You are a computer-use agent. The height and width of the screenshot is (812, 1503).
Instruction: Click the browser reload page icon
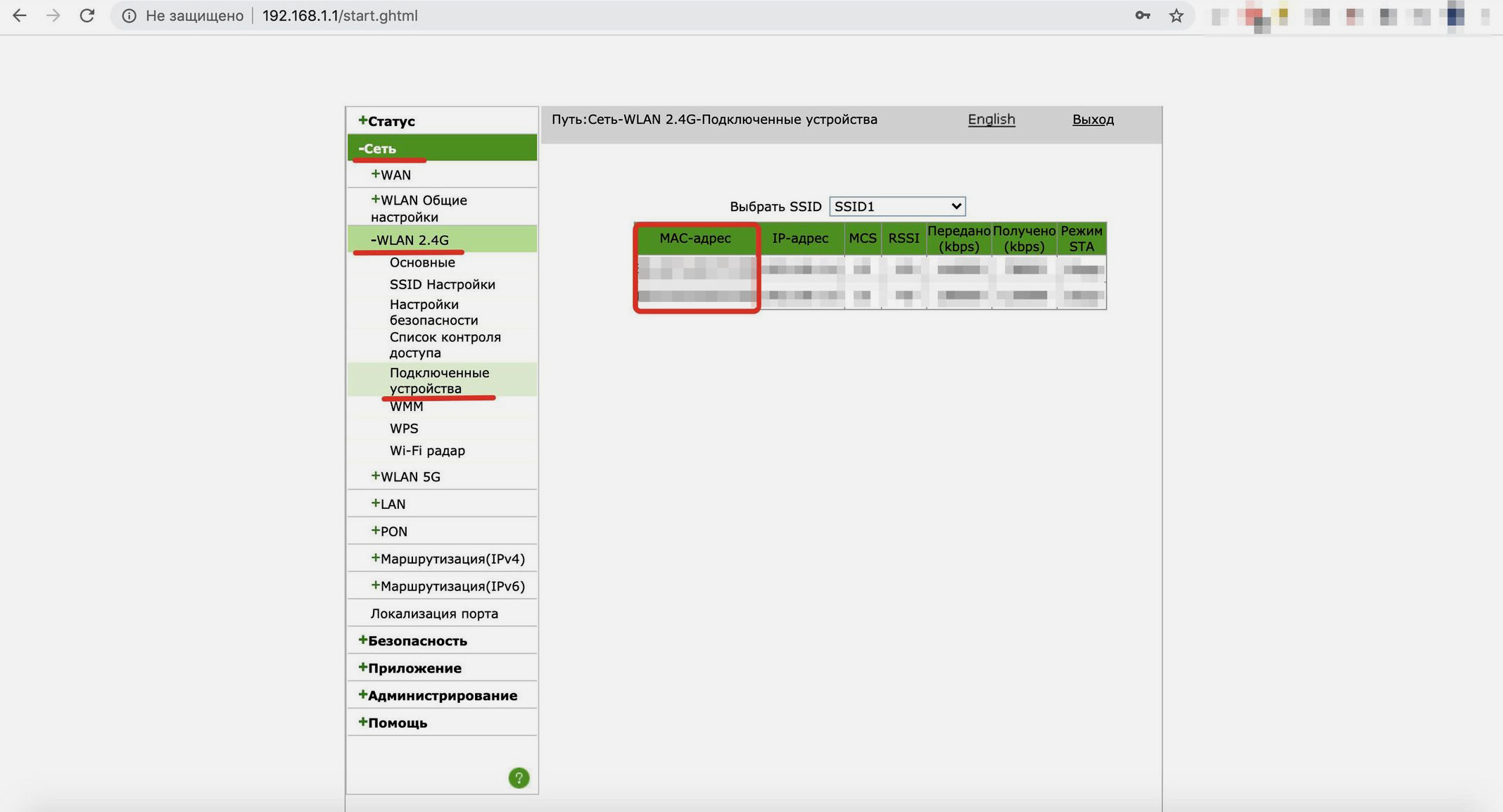point(87,15)
